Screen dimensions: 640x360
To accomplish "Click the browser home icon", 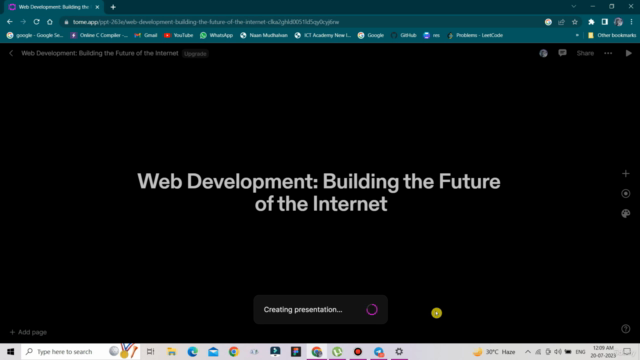I will (49, 22).
